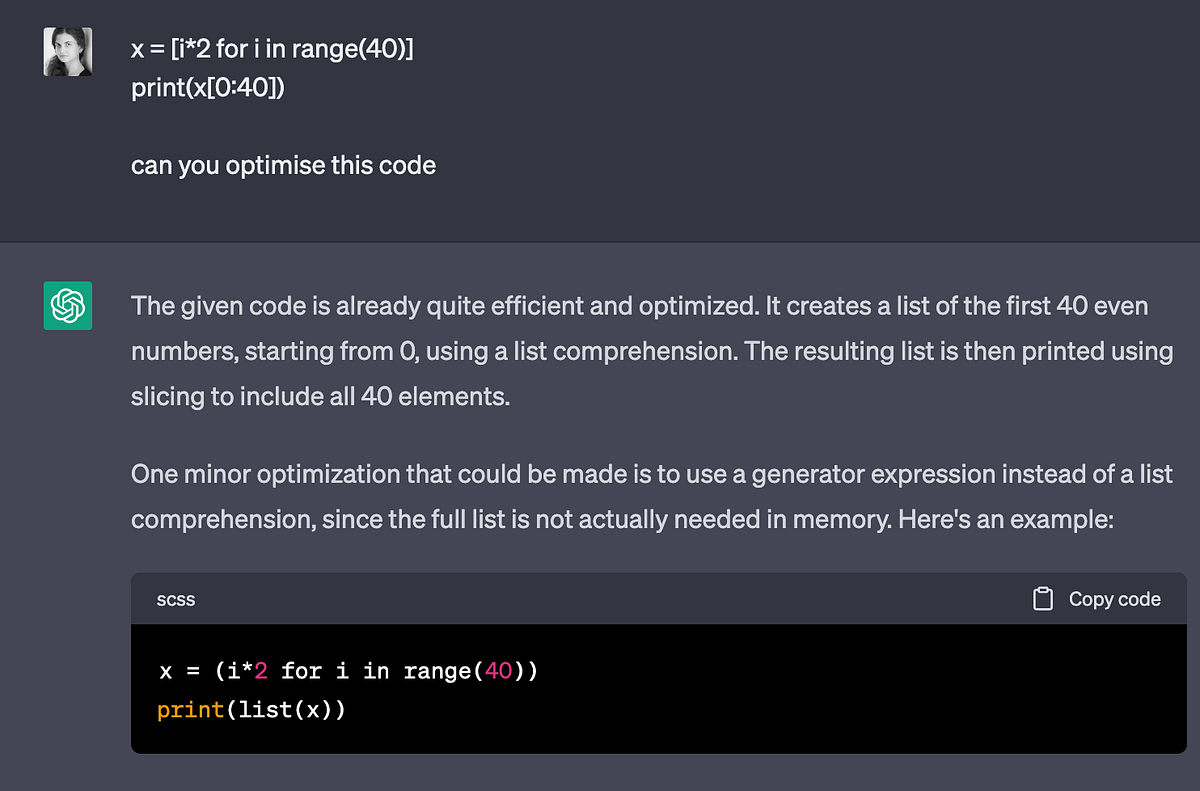Click the line x = (i*2 for i in range(40))

click(x=348, y=671)
